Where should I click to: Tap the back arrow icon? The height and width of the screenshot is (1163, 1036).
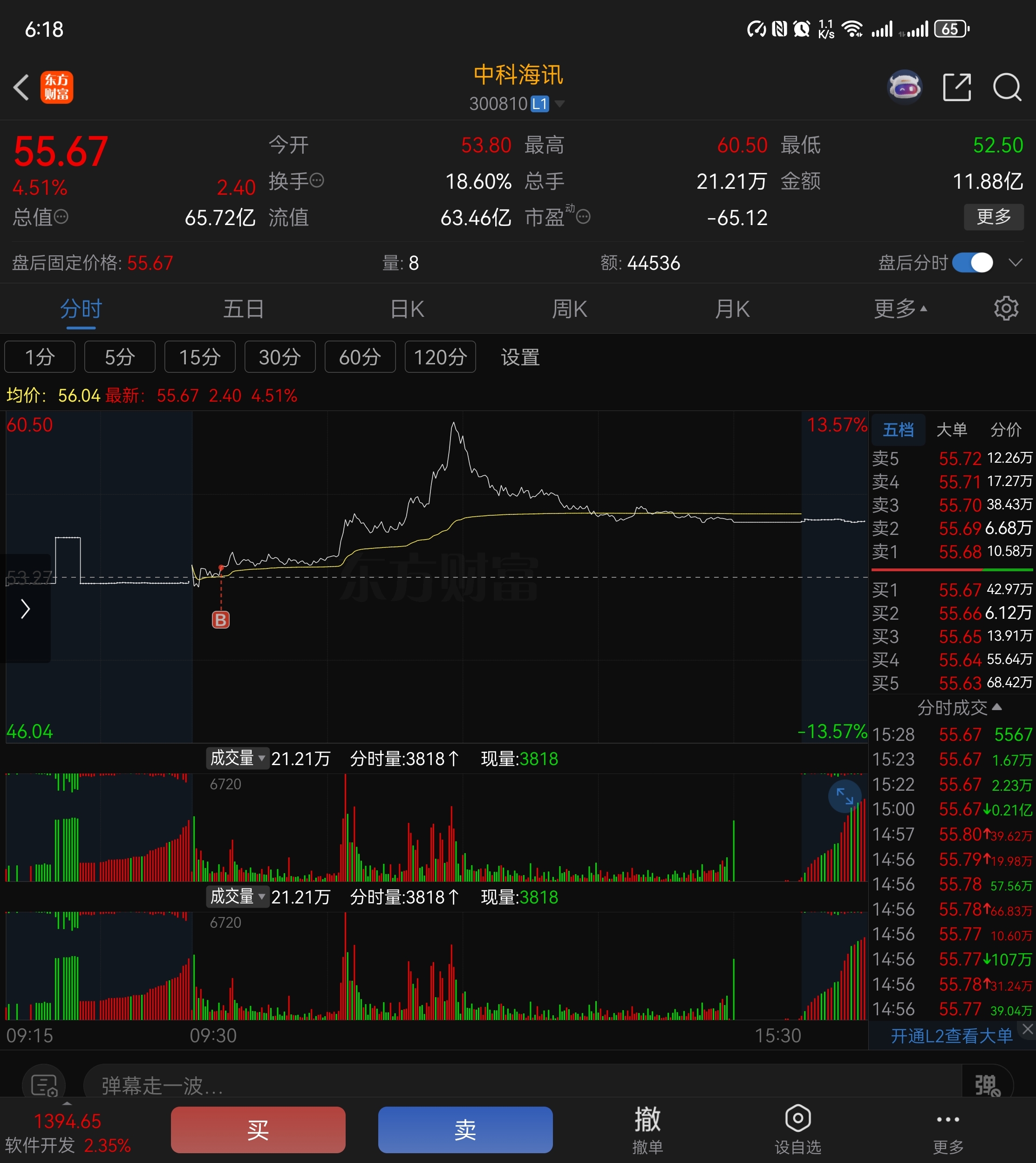point(21,88)
